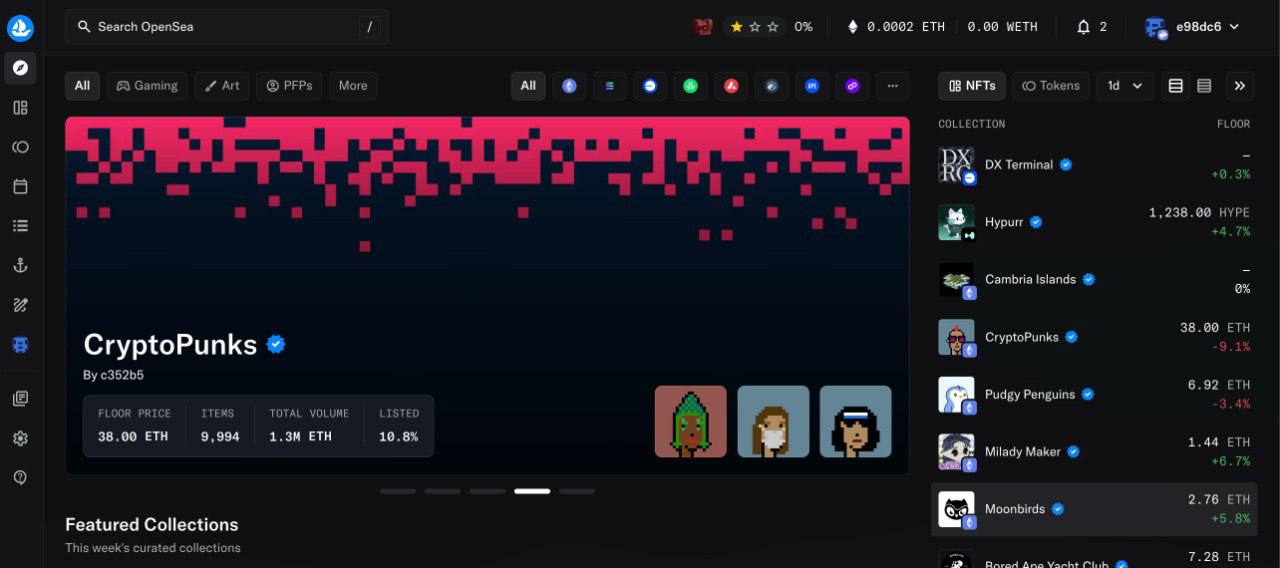Filter by the blue Base chain icon
Image resolution: width=1280 pixels, height=568 pixels.
point(650,86)
